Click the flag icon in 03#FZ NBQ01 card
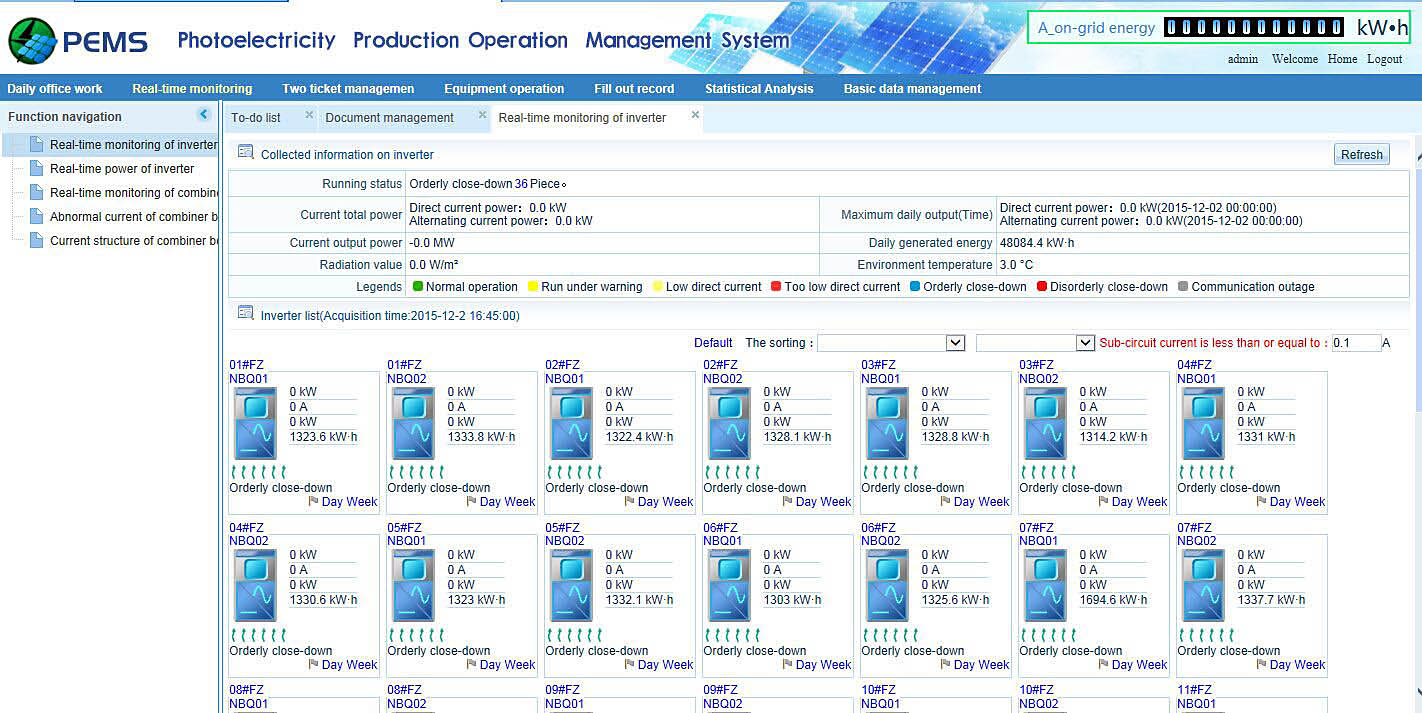 pos(945,502)
